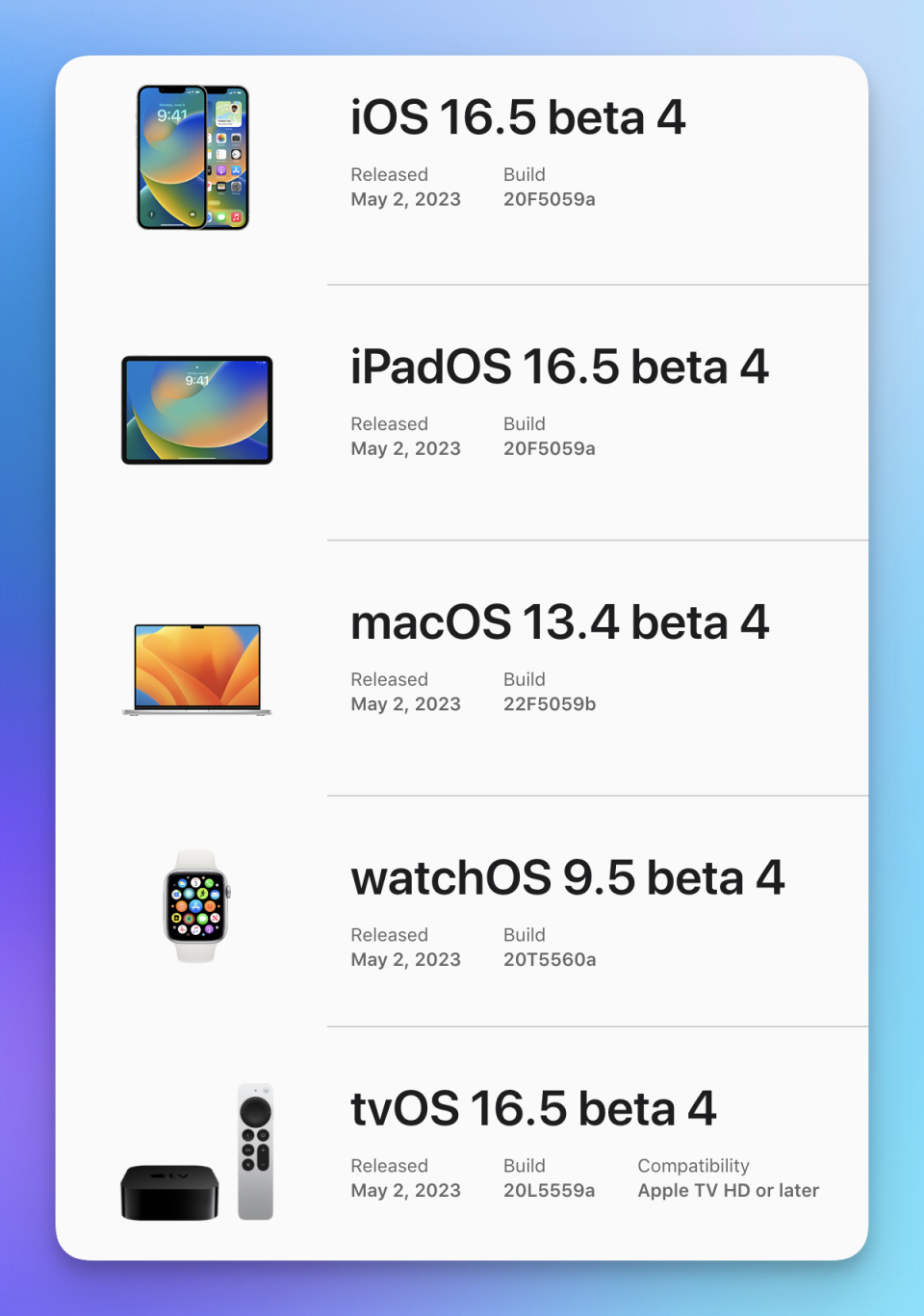The height and width of the screenshot is (1316, 924).
Task: Click iPadOS release date May 2, 2023
Action: 405,448
